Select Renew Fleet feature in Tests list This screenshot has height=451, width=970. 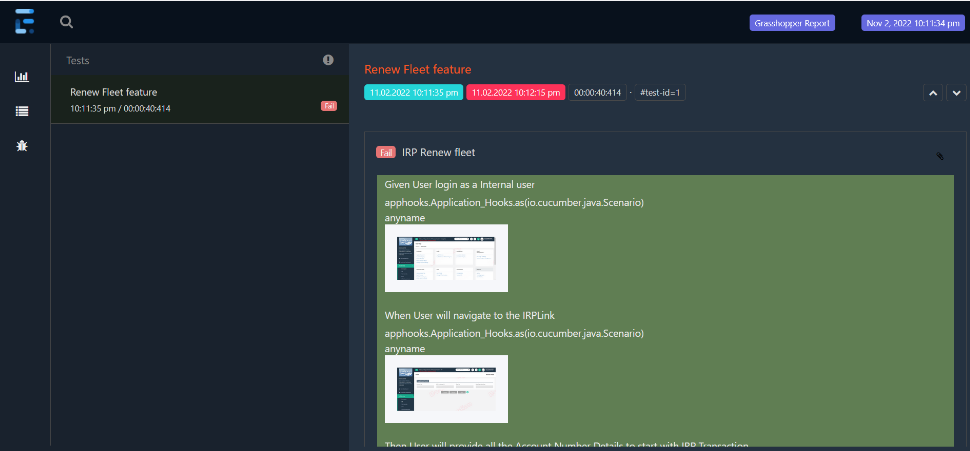click(x=200, y=100)
